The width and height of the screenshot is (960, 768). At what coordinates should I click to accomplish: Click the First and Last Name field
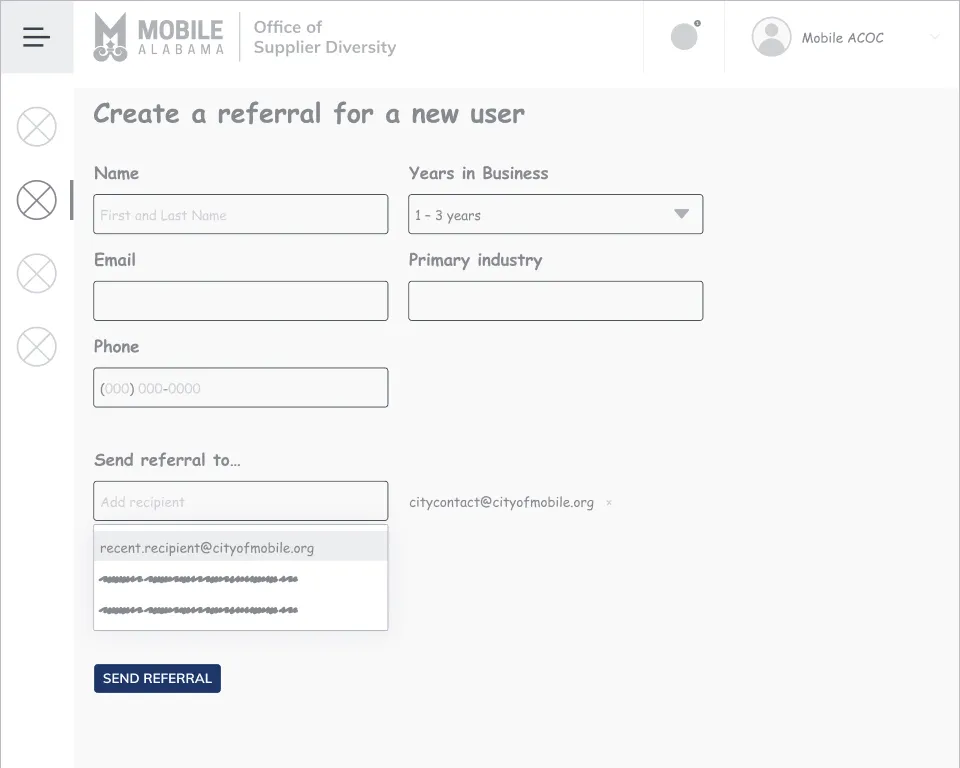point(240,213)
